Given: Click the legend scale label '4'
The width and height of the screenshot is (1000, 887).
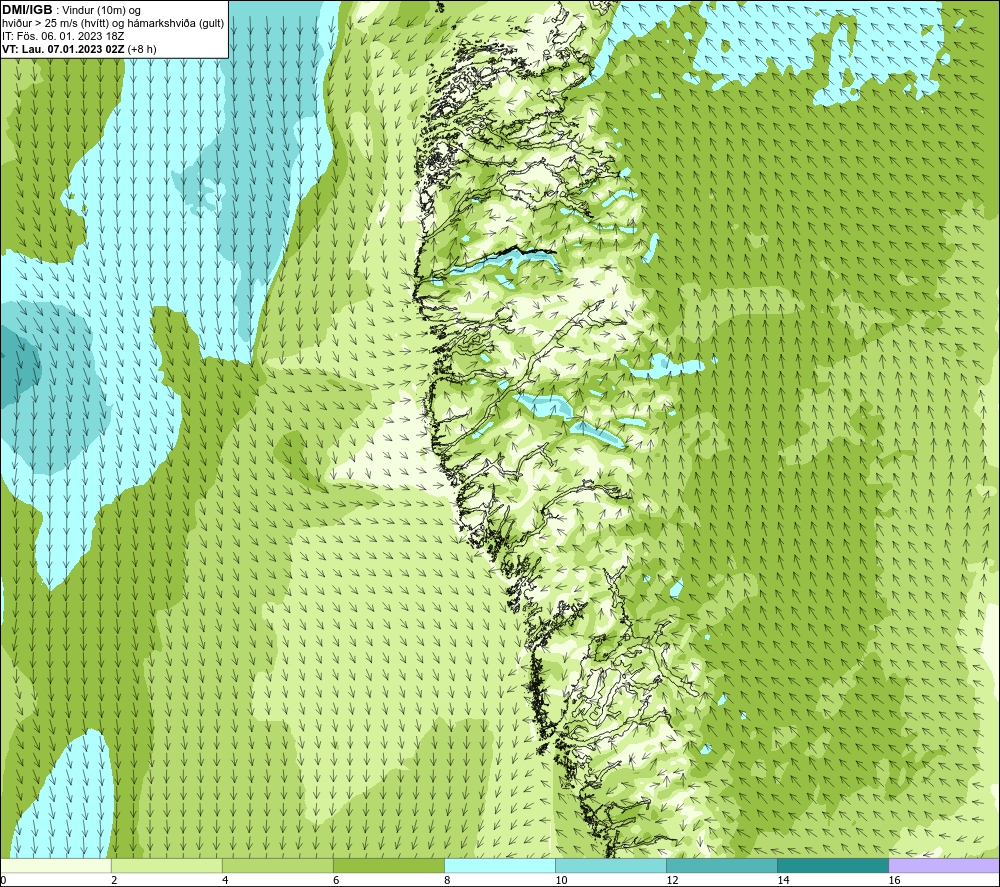Looking at the screenshot, I should click(x=225, y=880).
